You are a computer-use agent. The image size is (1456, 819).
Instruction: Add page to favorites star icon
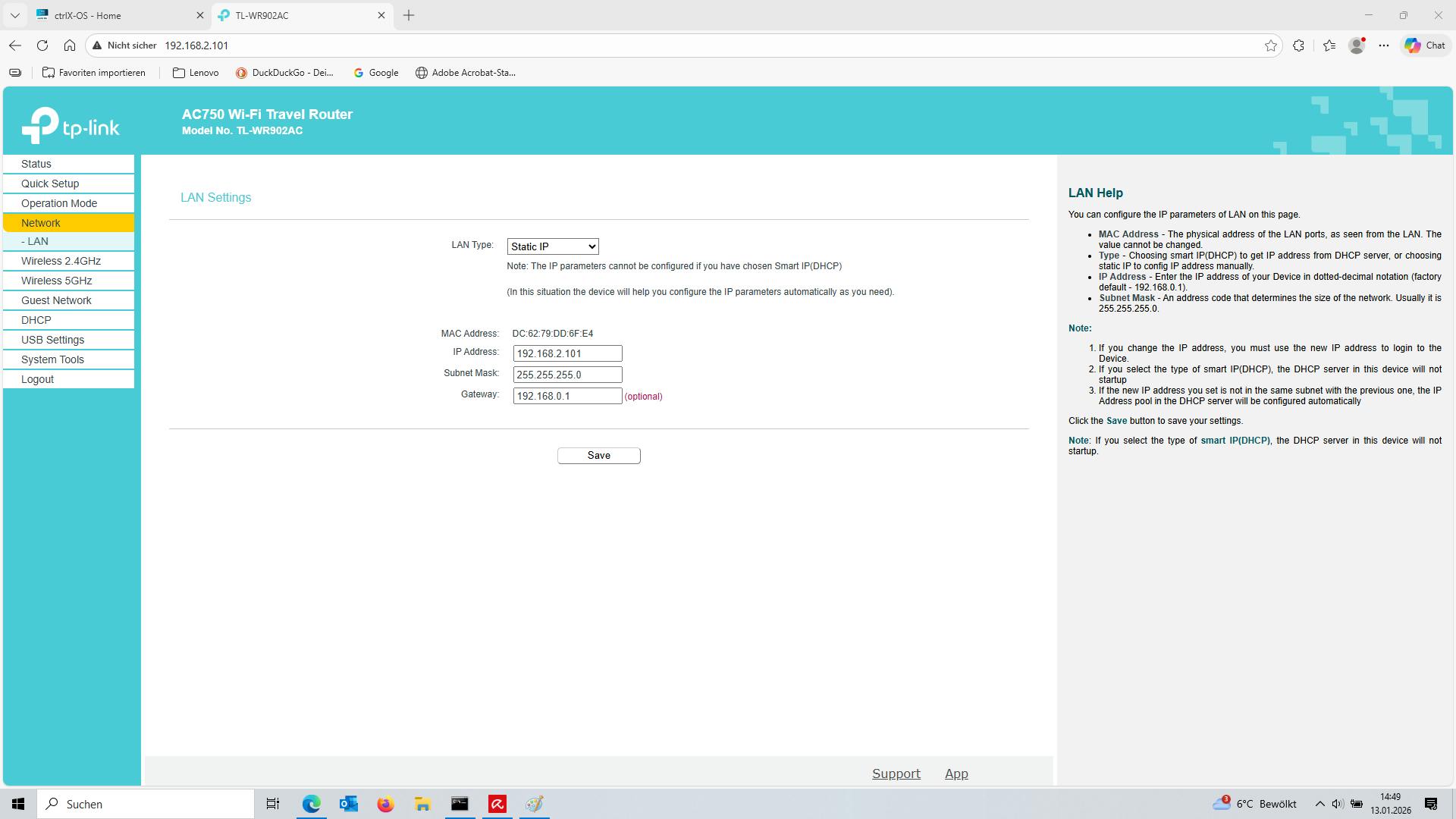pos(1271,45)
